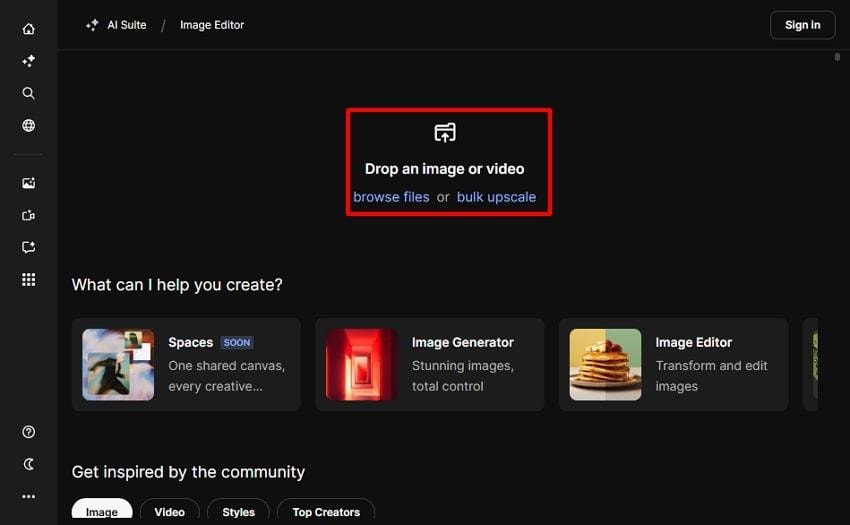Viewport: 850px width, 525px height.
Task: Open the chat assistant sidebar icon
Action: tap(29, 247)
